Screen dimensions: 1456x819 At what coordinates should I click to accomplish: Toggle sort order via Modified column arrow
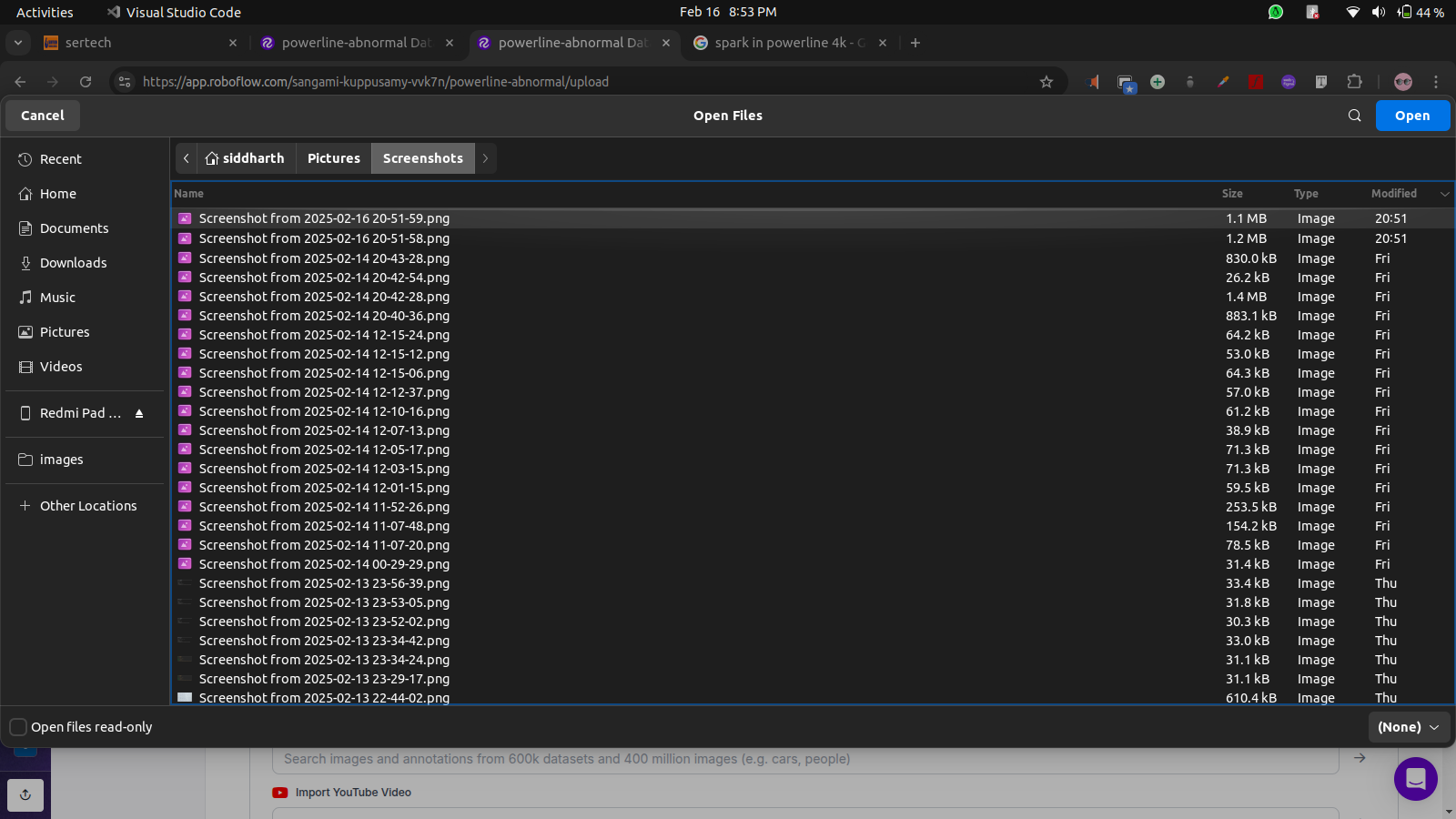coord(1444,194)
